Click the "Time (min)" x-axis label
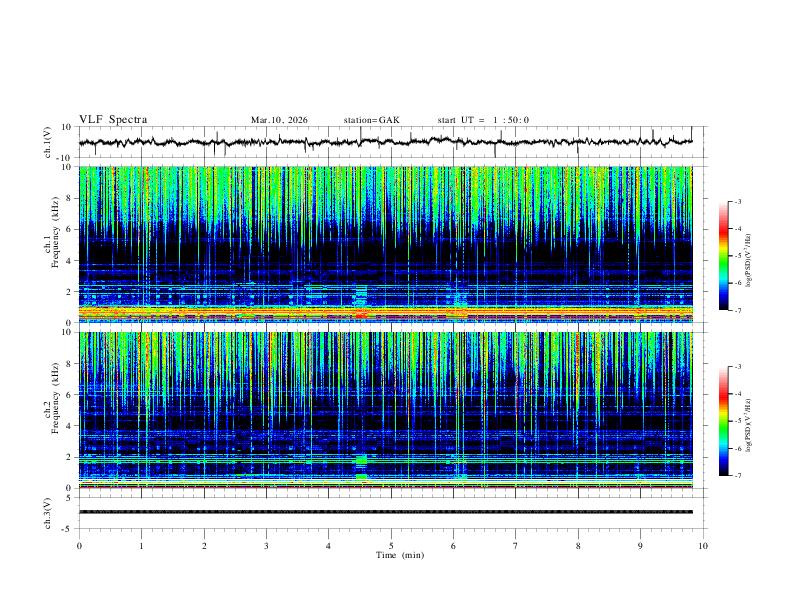792x612 pixels. [400, 555]
